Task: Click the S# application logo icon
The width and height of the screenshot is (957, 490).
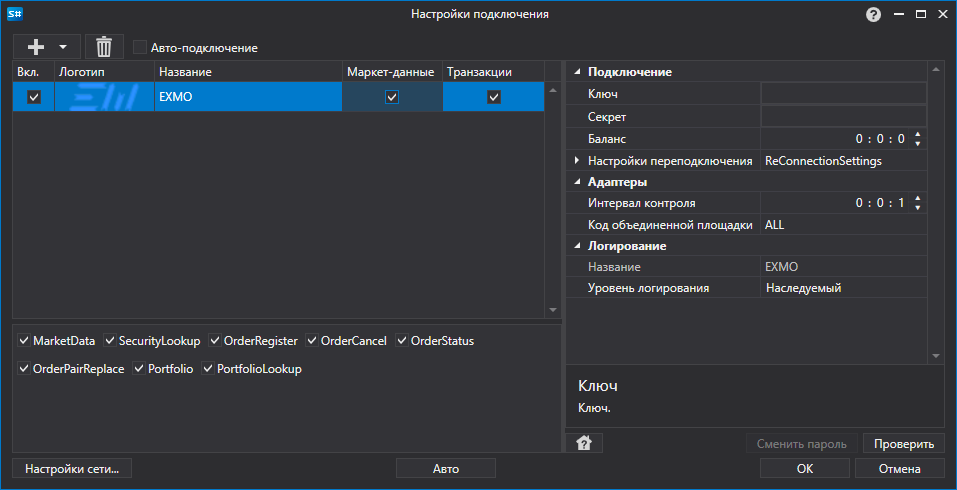Action: (15, 13)
